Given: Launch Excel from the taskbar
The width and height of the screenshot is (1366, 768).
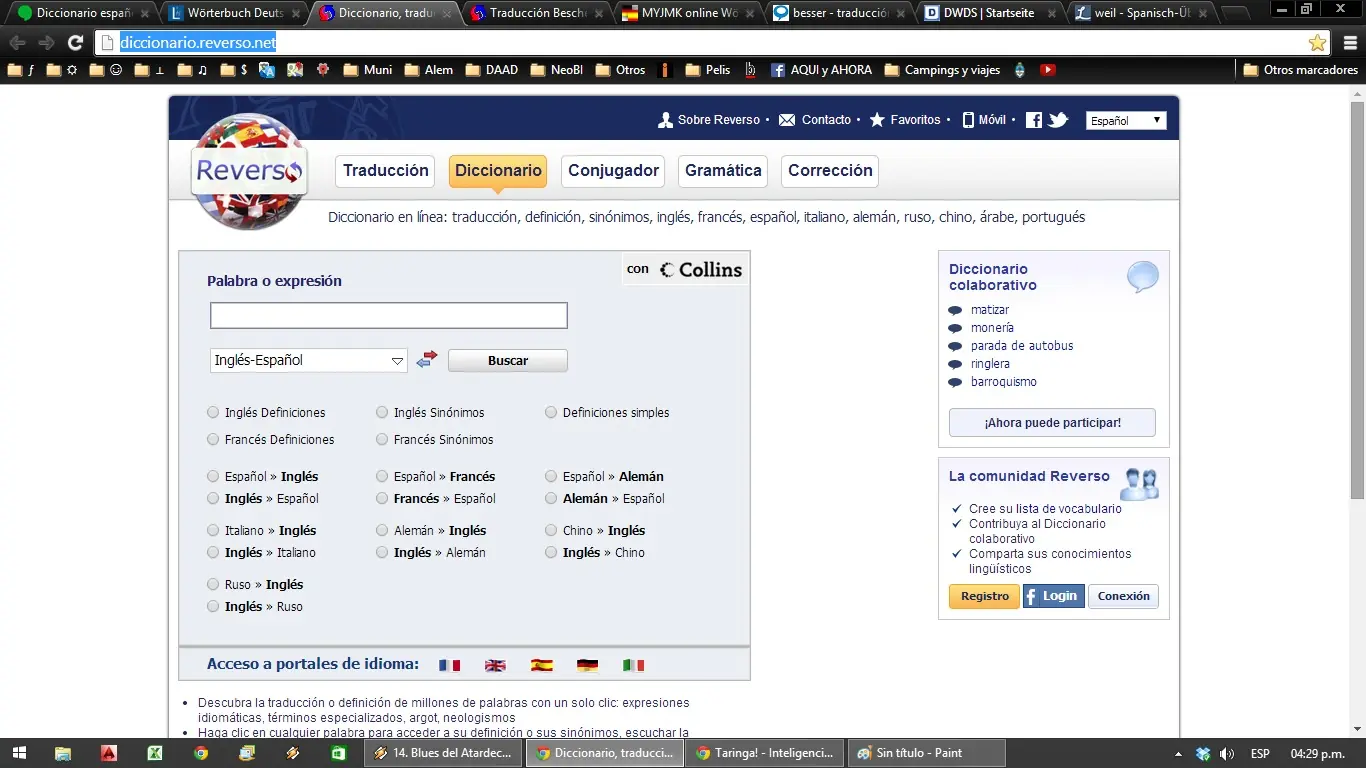Looking at the screenshot, I should pyautogui.click(x=155, y=753).
